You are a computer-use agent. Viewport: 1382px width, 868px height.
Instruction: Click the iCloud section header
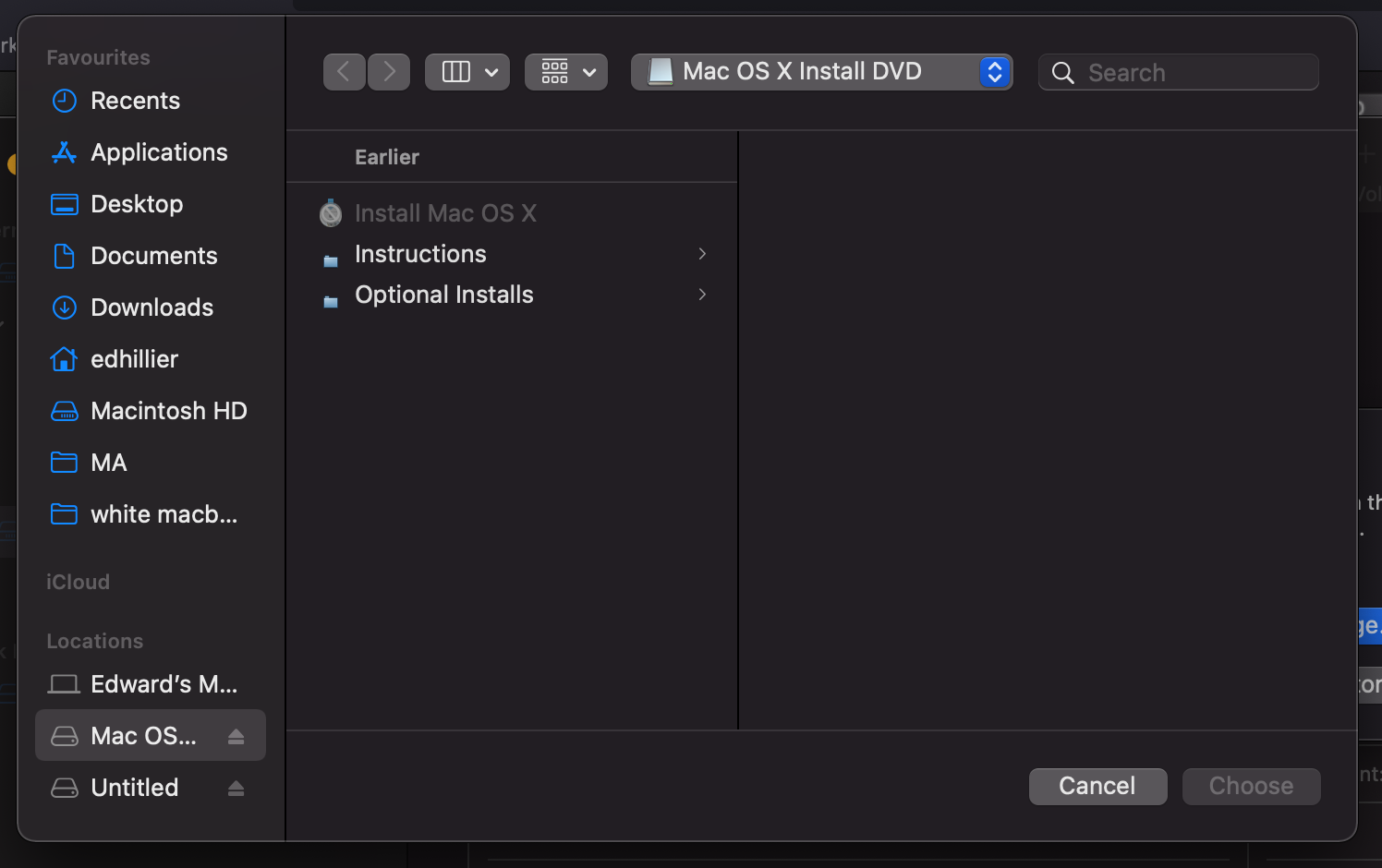pyautogui.click(x=78, y=582)
